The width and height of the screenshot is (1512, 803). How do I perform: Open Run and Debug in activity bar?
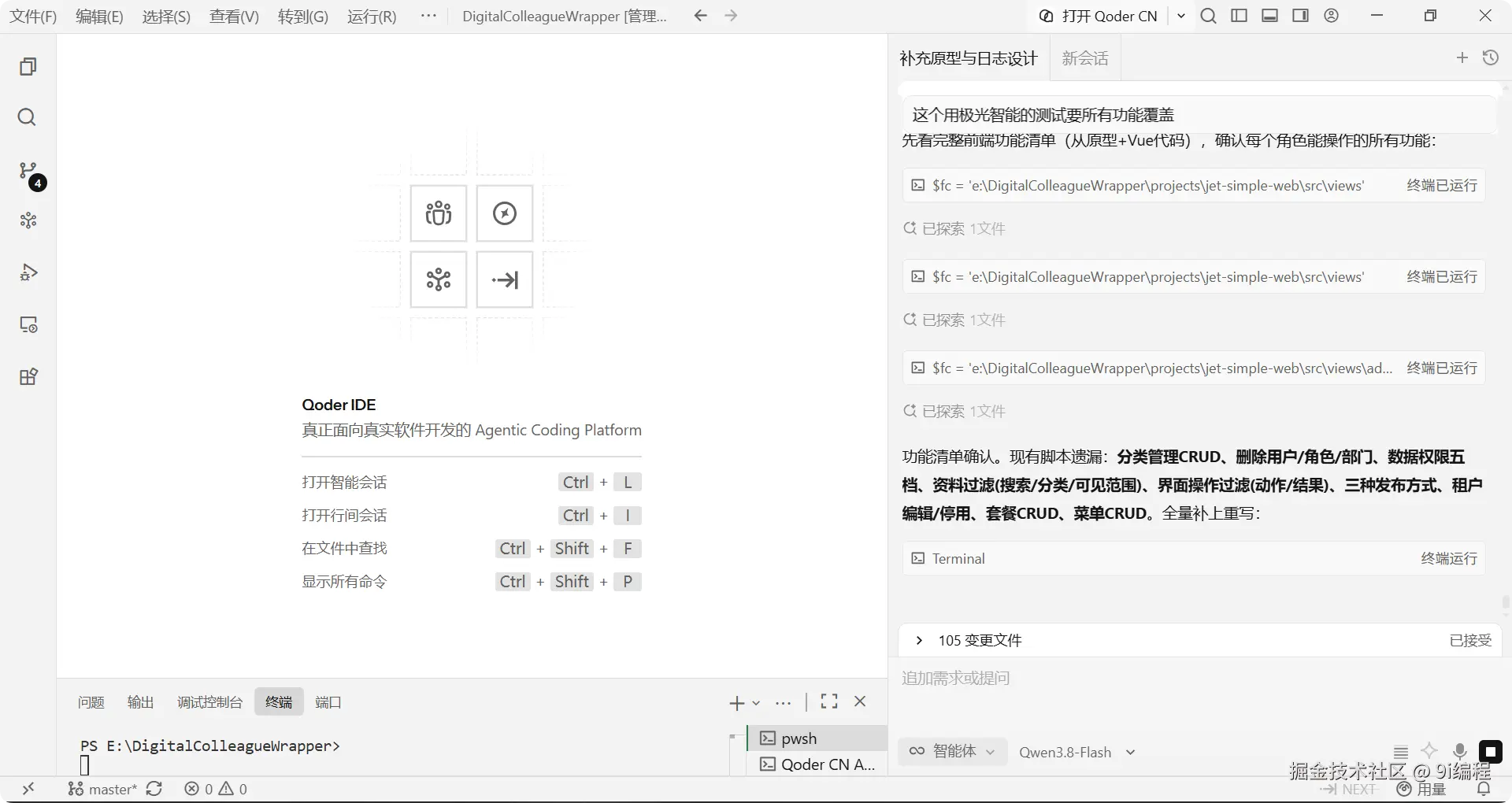28,272
